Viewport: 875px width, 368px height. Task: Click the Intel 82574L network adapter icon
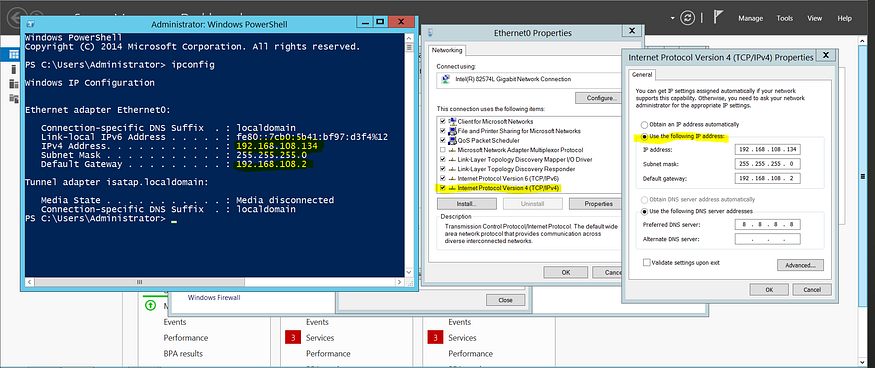pyautogui.click(x=444, y=79)
